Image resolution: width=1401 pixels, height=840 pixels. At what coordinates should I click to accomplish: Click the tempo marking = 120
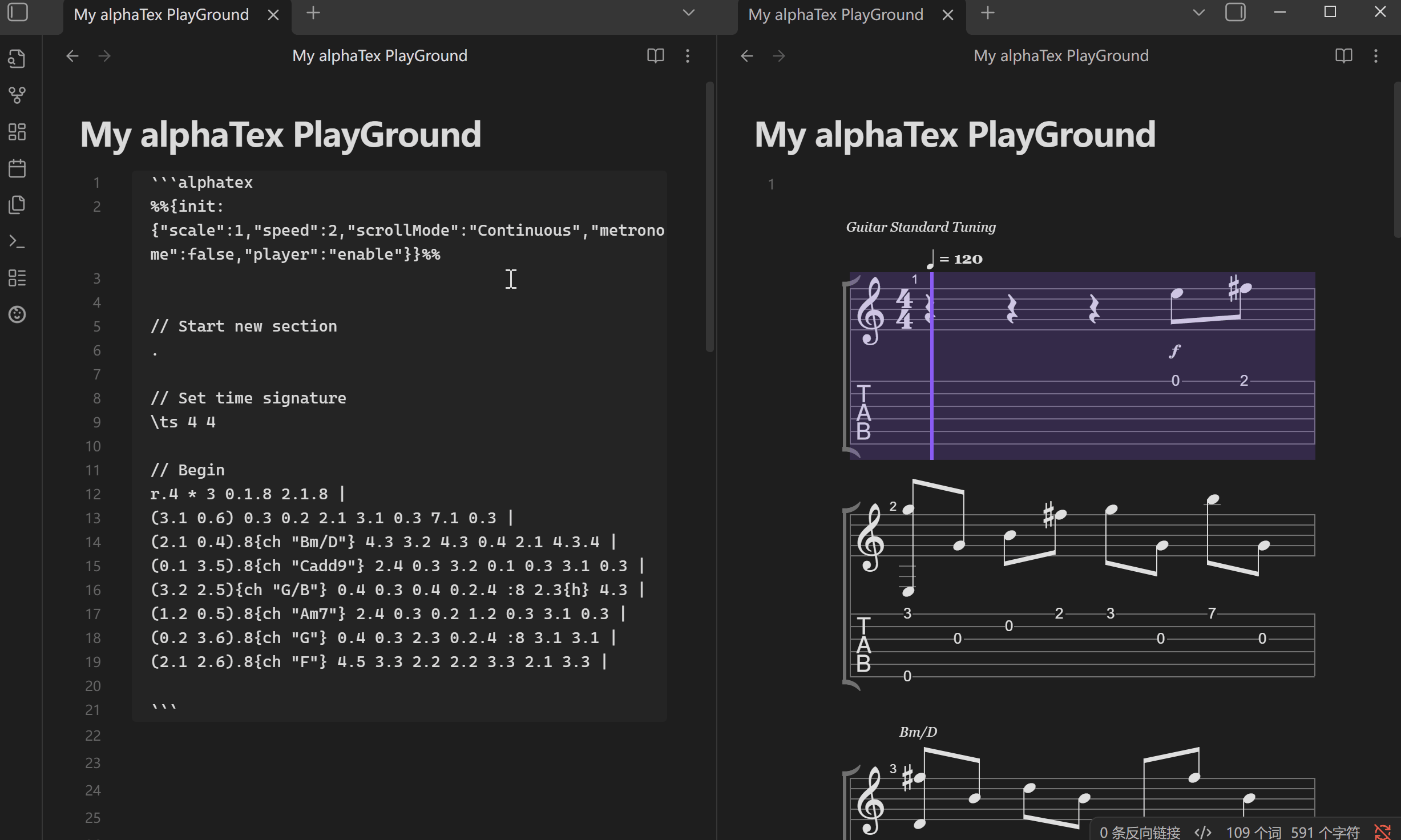(954, 259)
